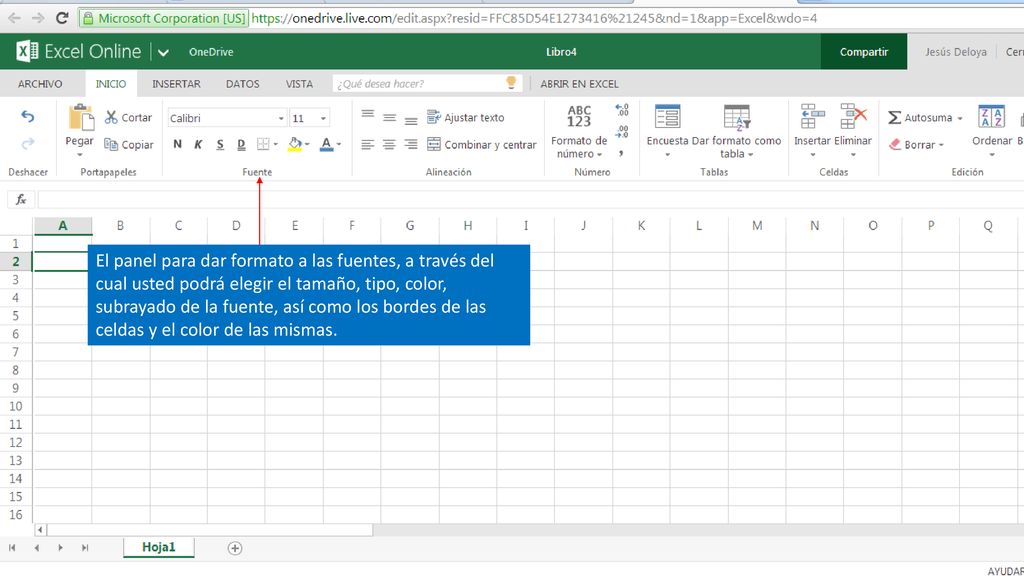Toggle double underline with D button
Screen dimensions: 1024x576
(x=241, y=144)
